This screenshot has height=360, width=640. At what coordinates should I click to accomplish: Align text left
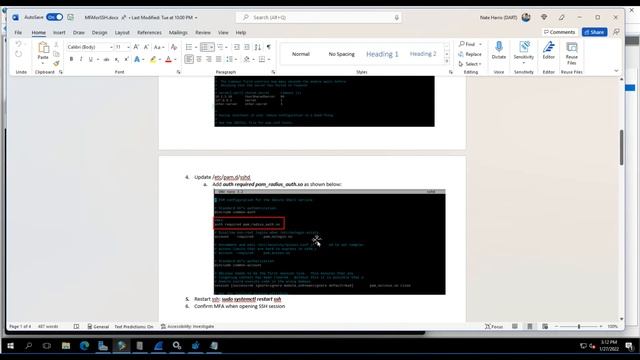[189, 60]
